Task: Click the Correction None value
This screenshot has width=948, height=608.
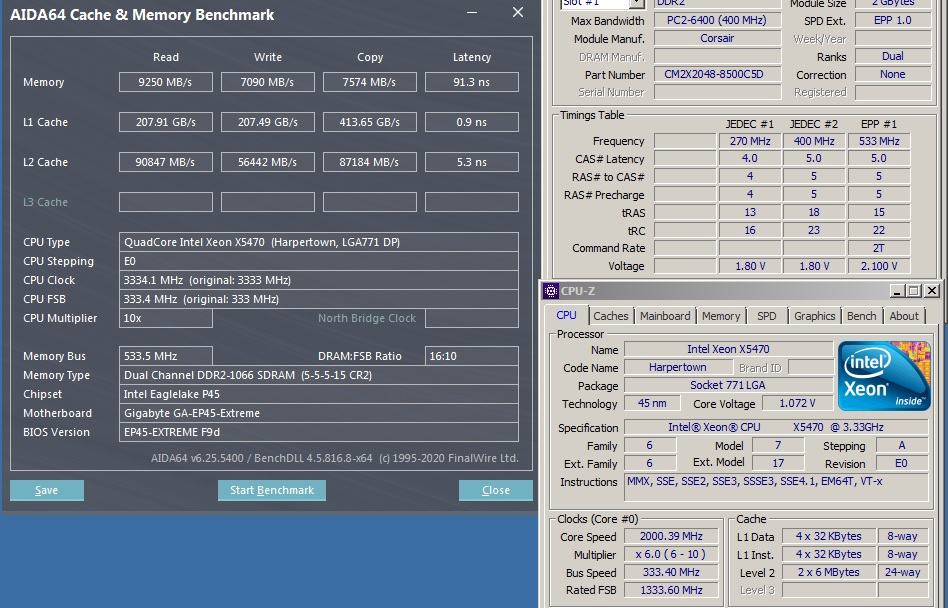Action: pyautogui.click(x=892, y=74)
